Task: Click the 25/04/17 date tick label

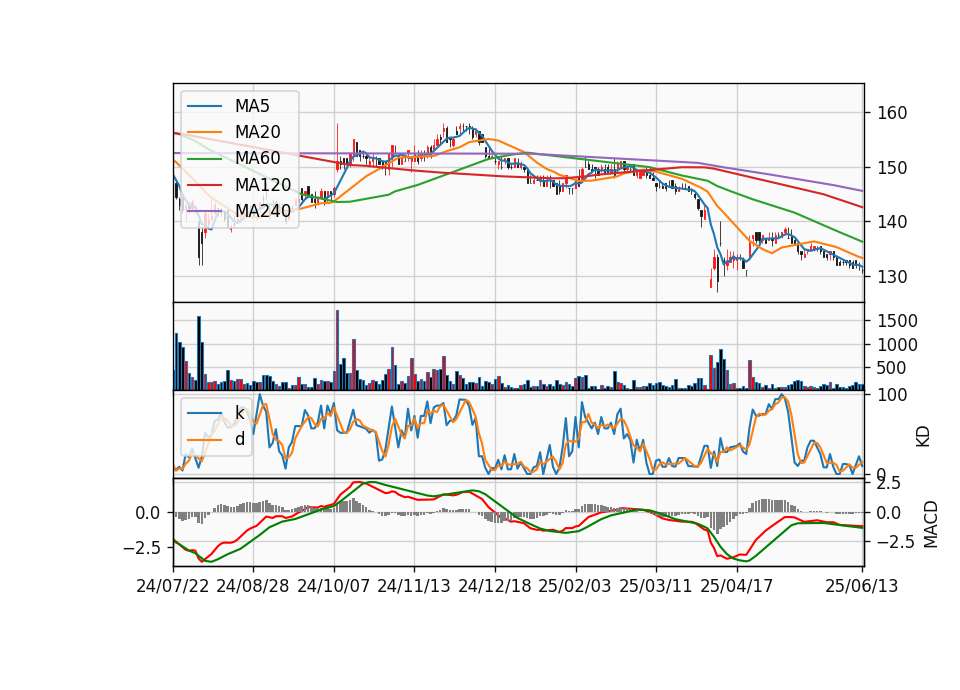Action: coord(737,586)
